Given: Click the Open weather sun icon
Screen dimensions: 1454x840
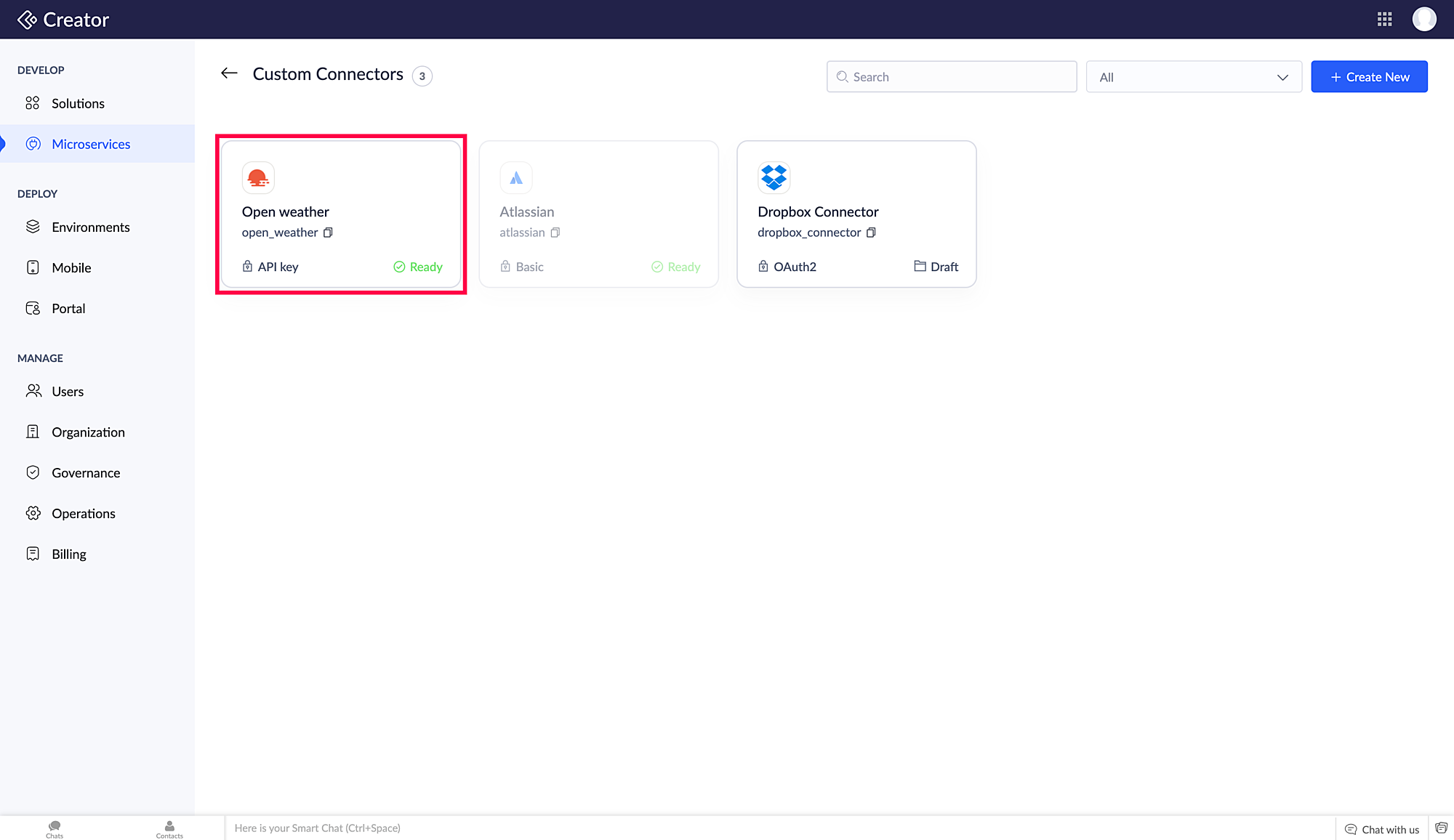Looking at the screenshot, I should pos(258,177).
